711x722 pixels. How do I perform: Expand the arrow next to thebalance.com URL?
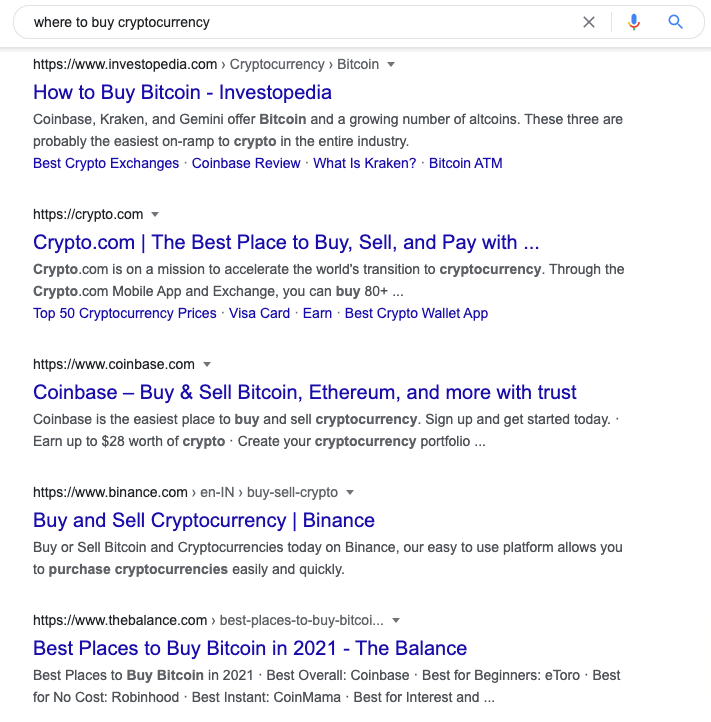click(397, 621)
